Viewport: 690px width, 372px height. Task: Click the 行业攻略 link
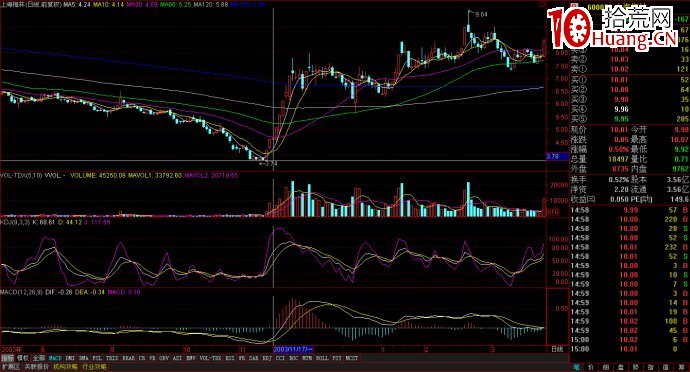click(x=94, y=367)
